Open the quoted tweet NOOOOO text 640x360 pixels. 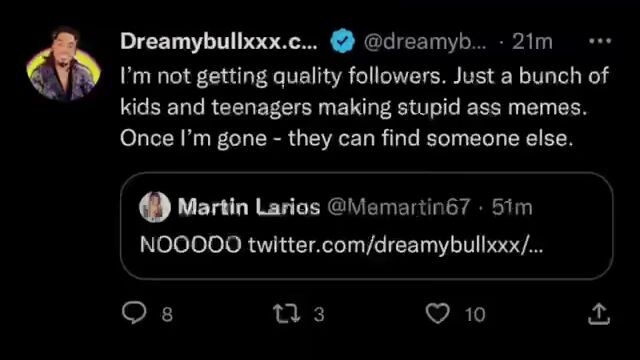point(190,245)
